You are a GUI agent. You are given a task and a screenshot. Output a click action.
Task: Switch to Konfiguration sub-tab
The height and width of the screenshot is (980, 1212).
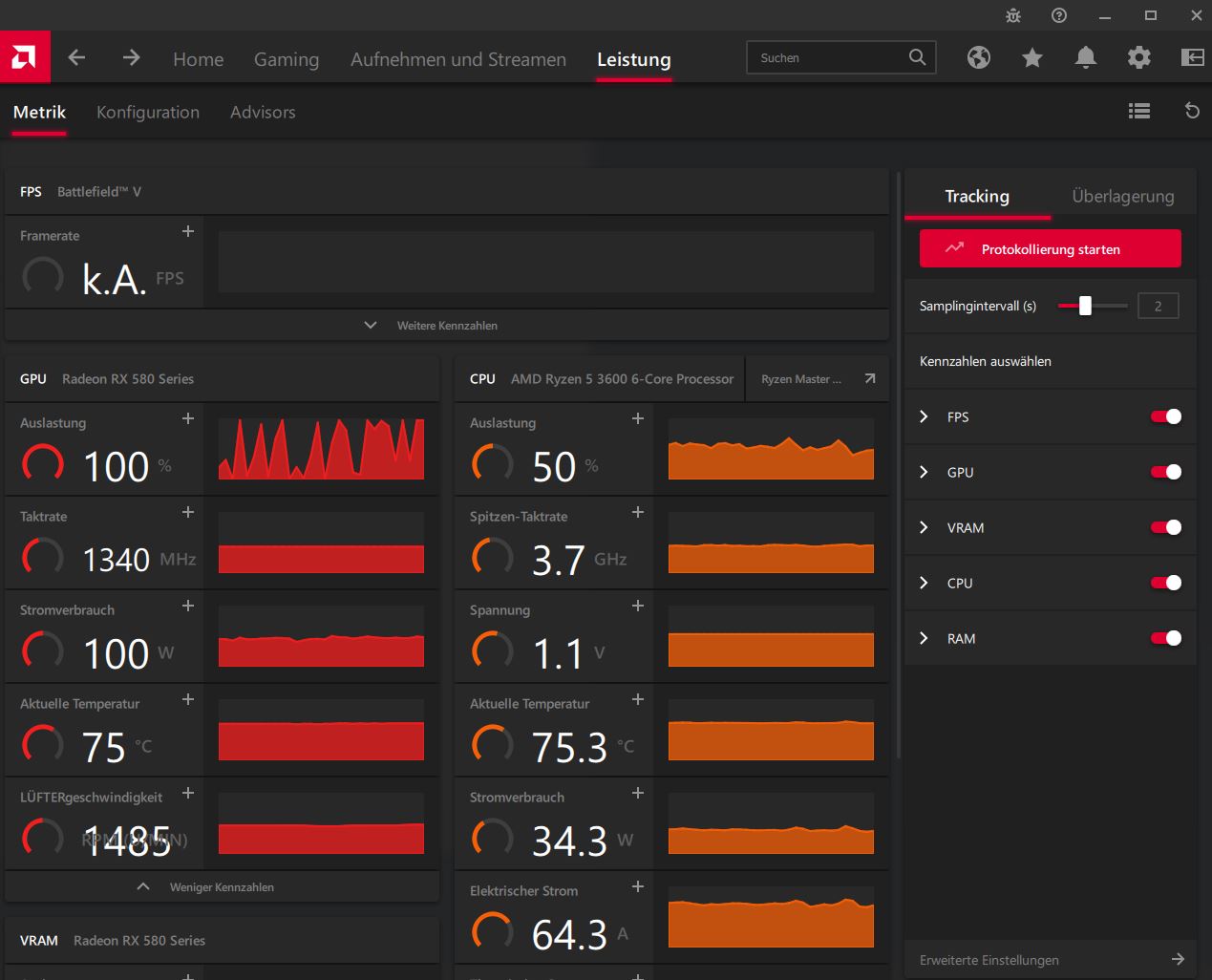148,112
